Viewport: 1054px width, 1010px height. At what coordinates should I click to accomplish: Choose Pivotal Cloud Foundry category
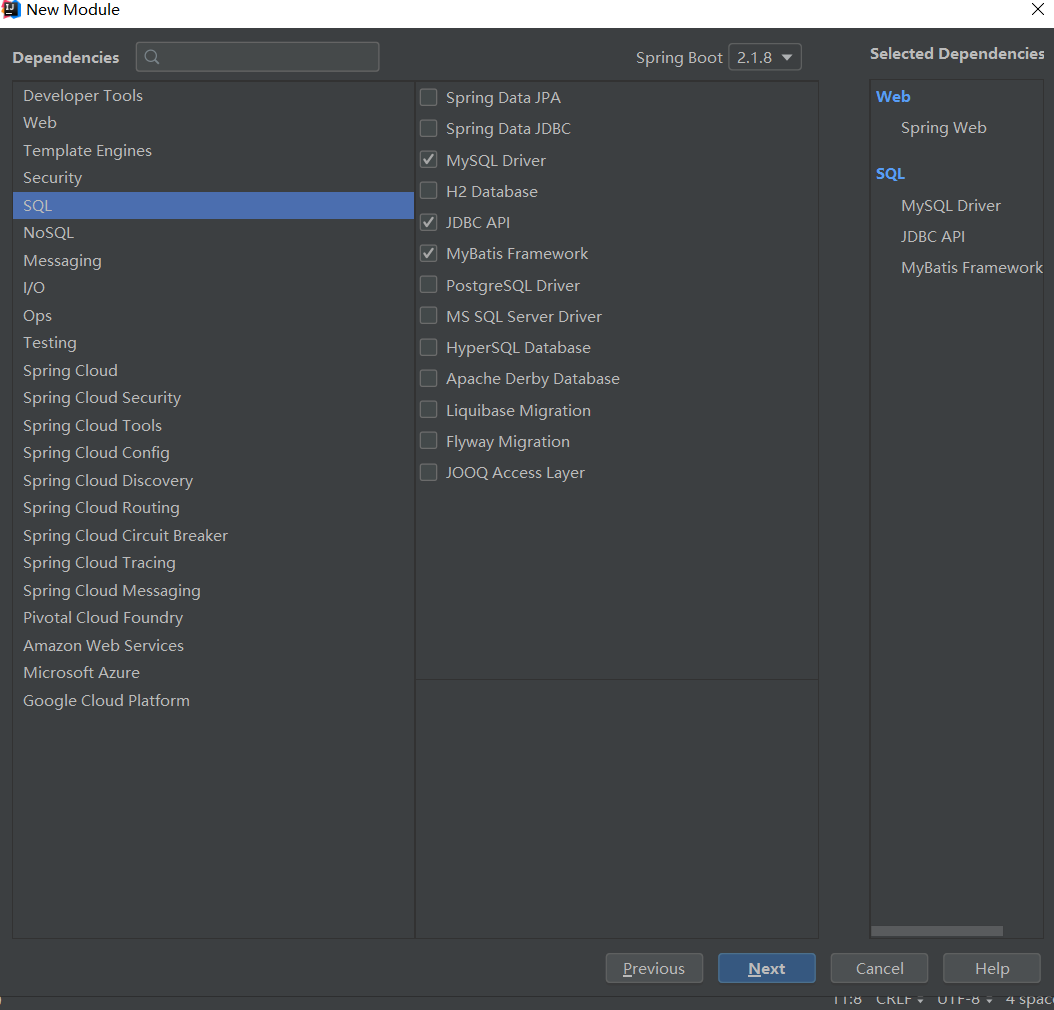[x=213, y=618]
